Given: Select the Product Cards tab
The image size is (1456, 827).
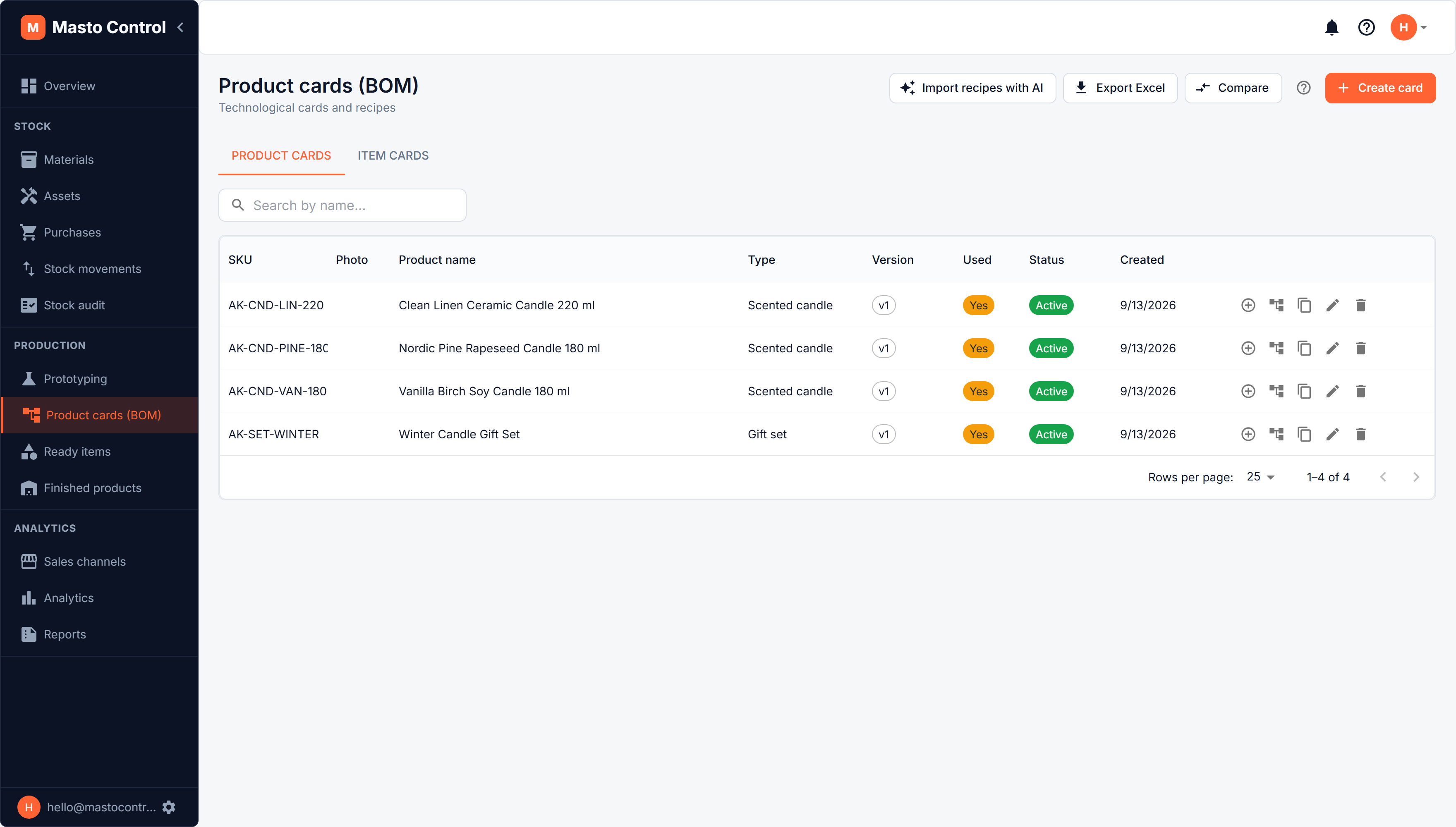Looking at the screenshot, I should (281, 155).
